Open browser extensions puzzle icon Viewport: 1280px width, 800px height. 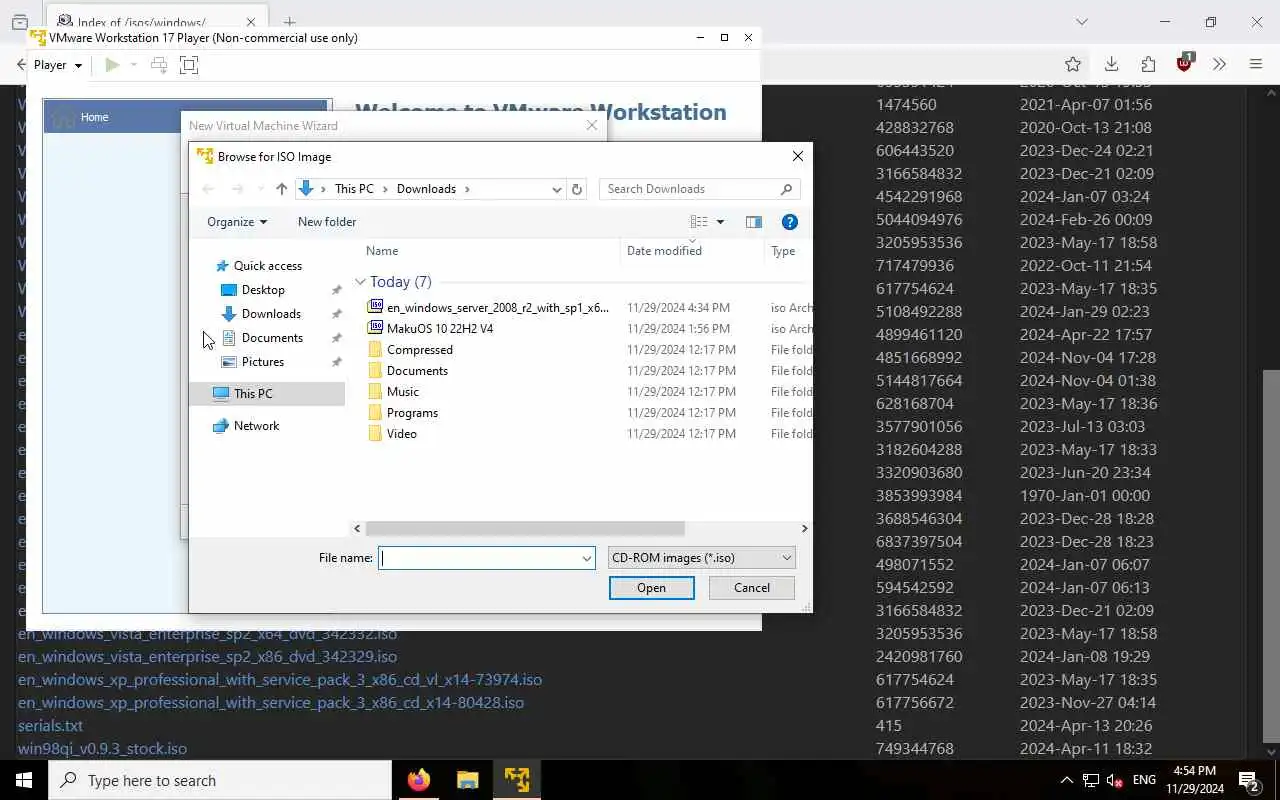click(x=1148, y=64)
